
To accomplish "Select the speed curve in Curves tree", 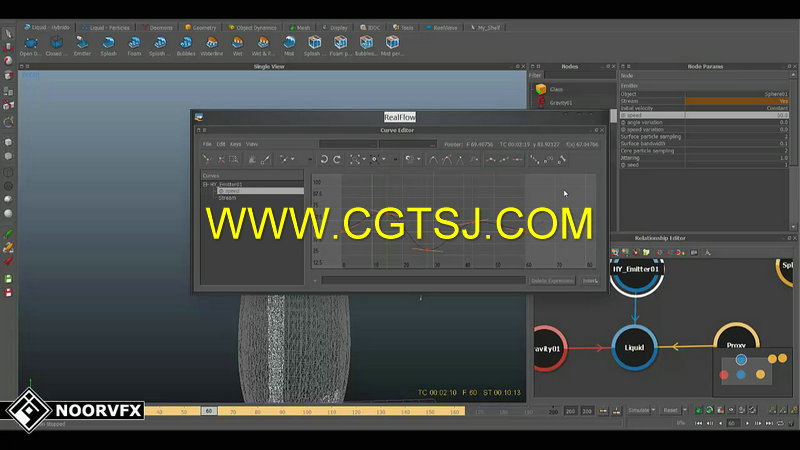I will tap(260, 191).
